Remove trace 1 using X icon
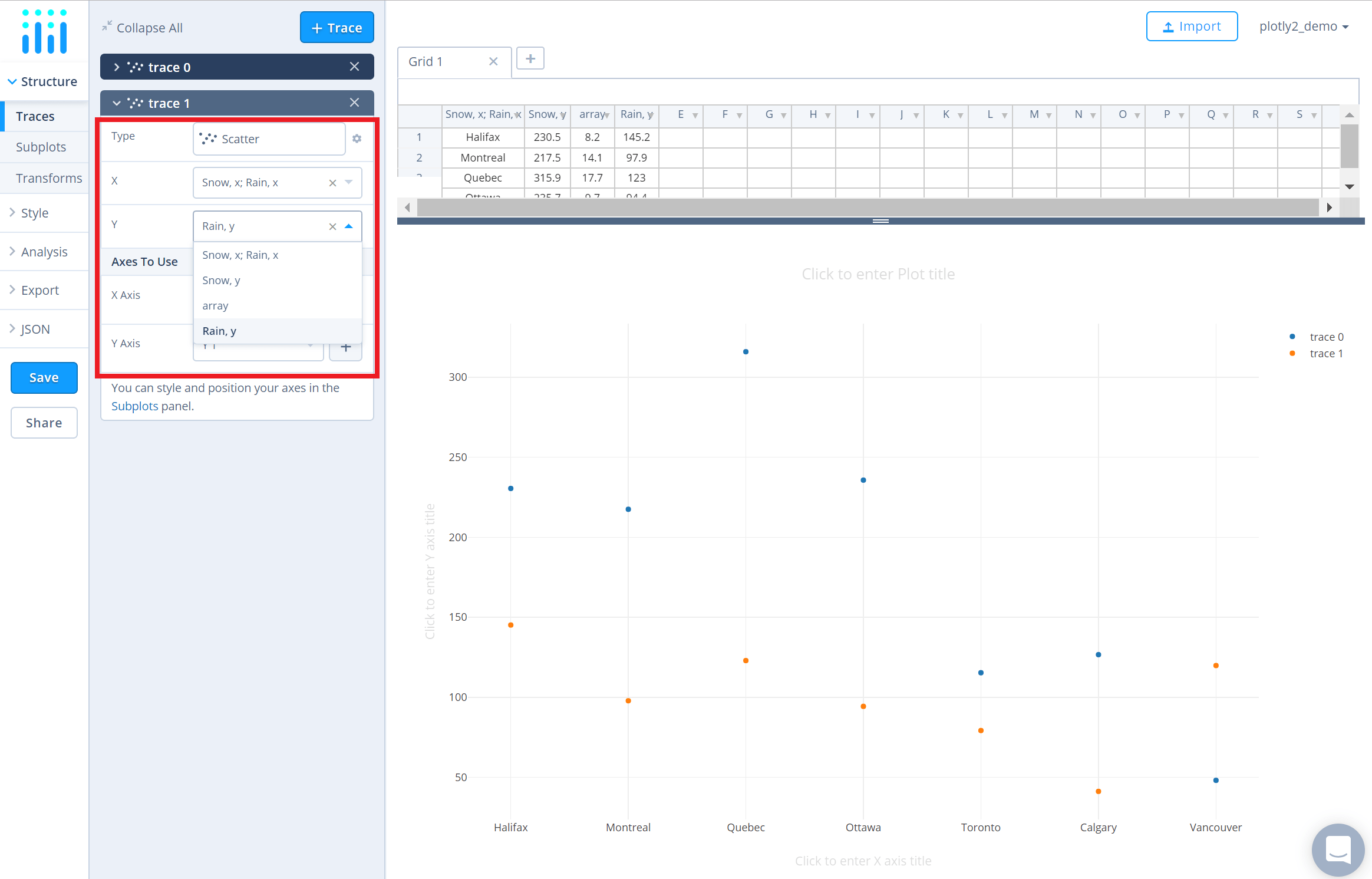The height and width of the screenshot is (879, 1372). [354, 103]
